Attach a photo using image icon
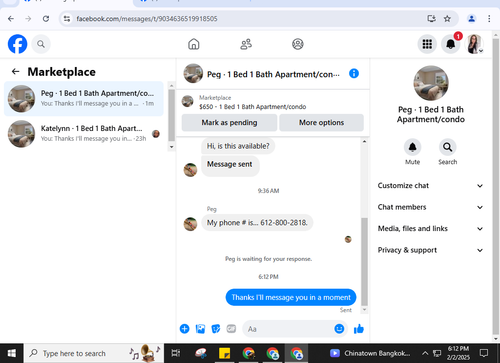The image size is (500, 363). coord(200,329)
